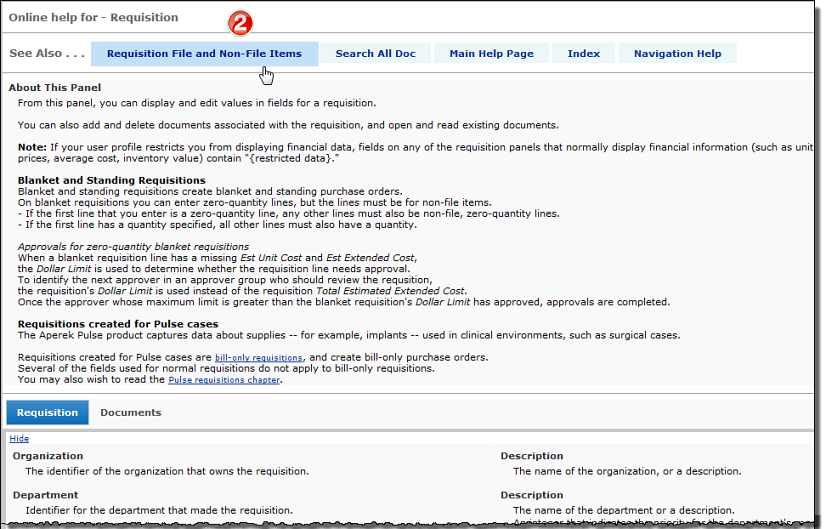The width and height of the screenshot is (828, 529).
Task: Collapse field list using the Hide link
Action: point(19,438)
